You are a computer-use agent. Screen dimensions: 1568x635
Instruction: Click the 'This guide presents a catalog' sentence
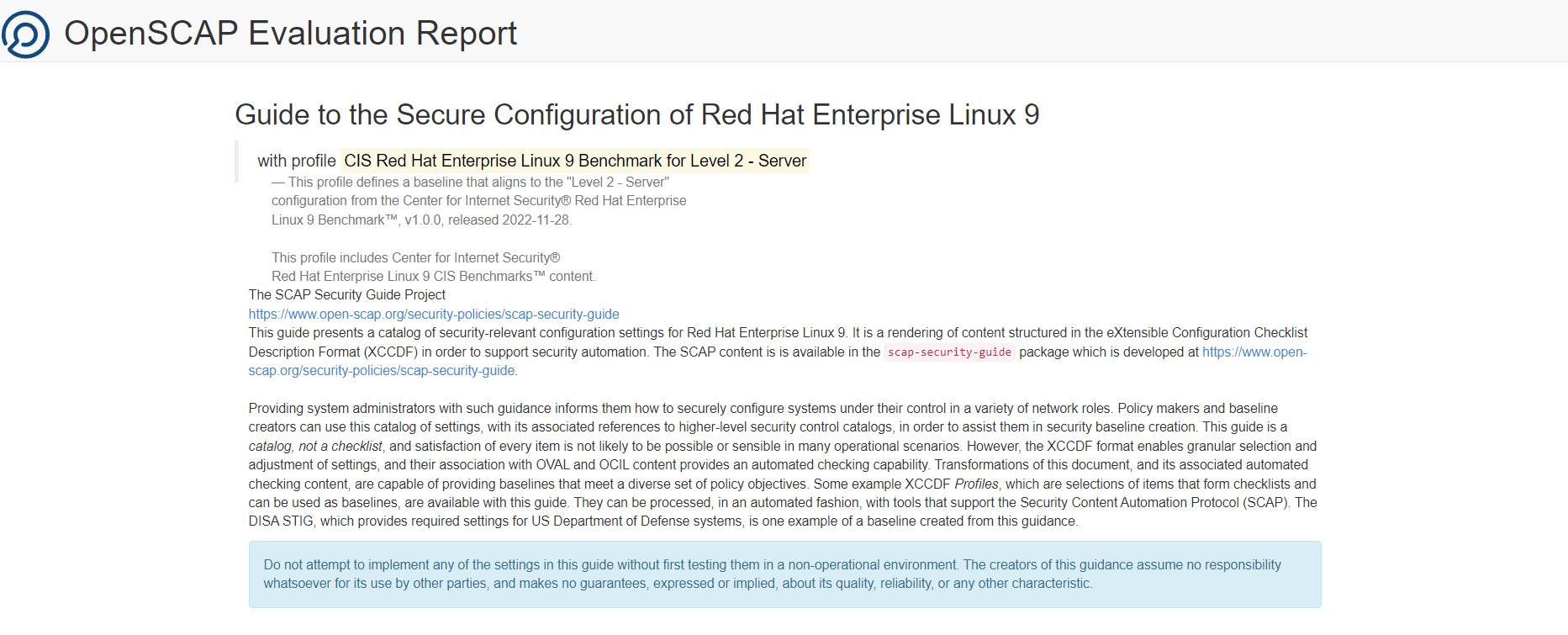[548, 332]
